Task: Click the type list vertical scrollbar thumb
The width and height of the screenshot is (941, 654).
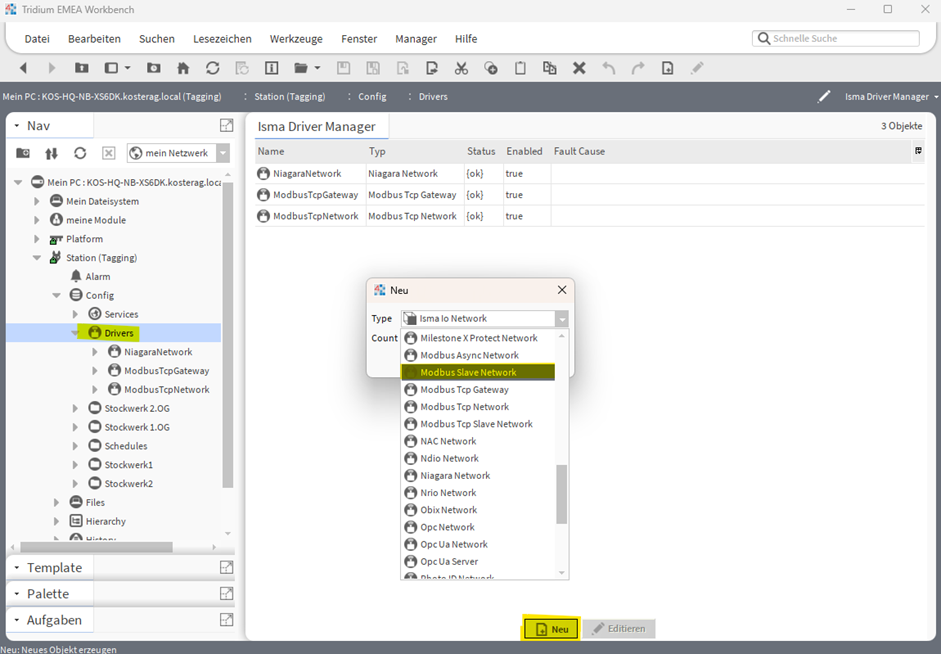Action: (x=561, y=494)
